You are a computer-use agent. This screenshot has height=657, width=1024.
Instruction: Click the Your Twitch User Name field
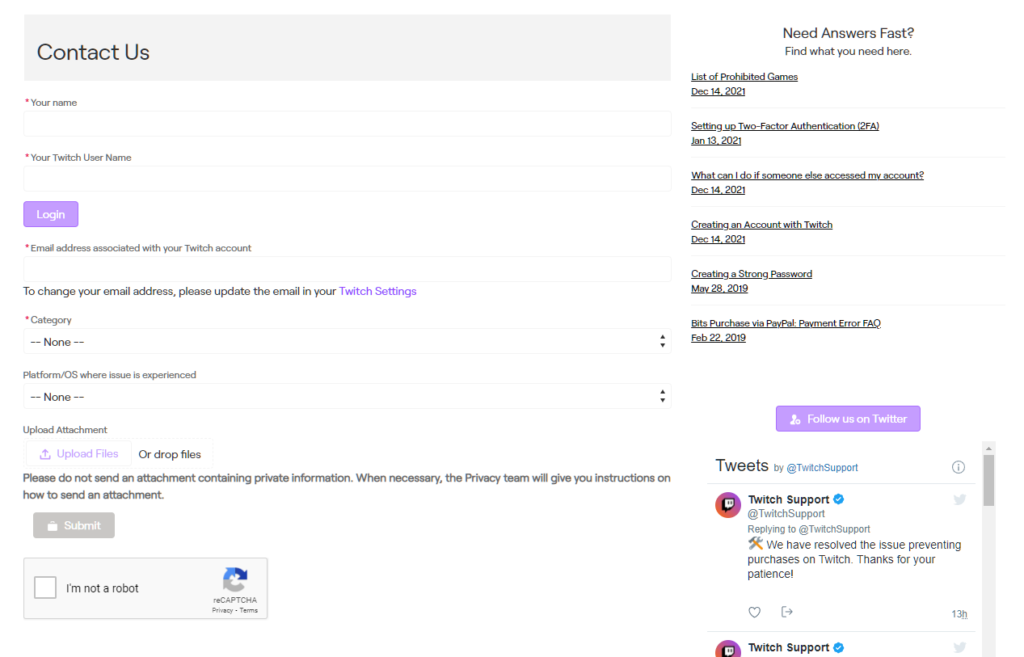[x=347, y=178]
